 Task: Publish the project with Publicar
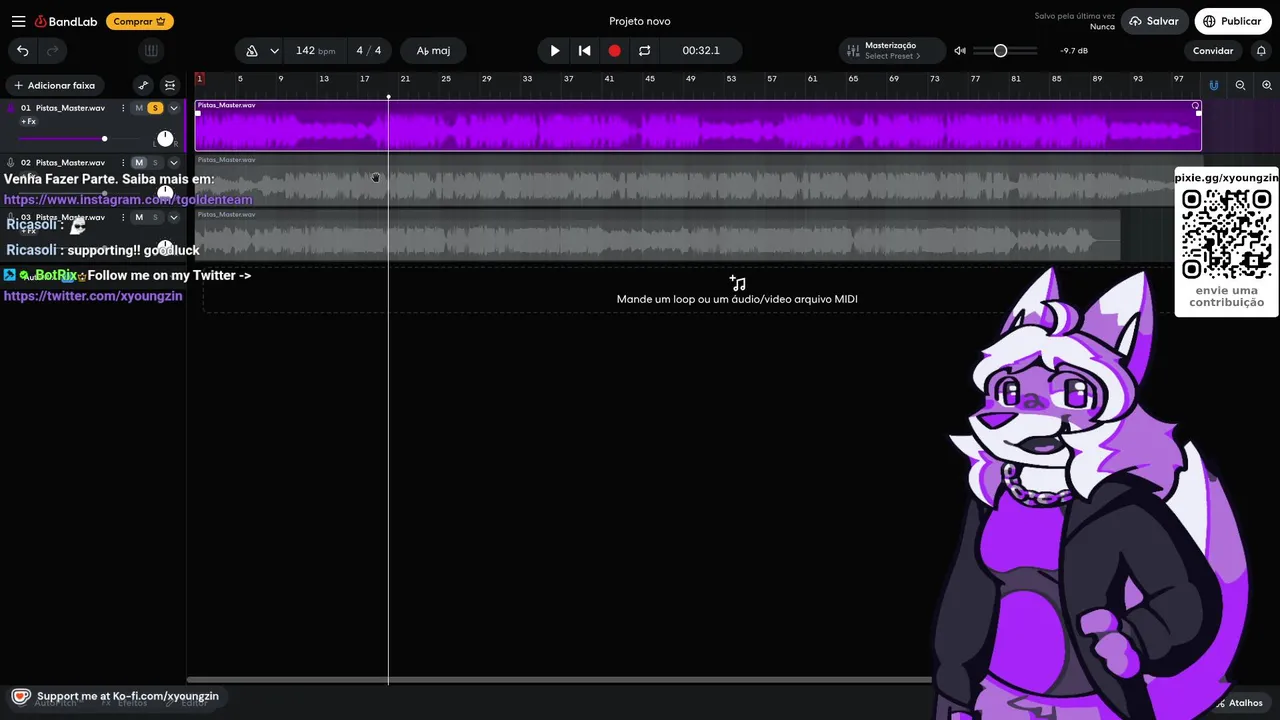pos(1232,21)
